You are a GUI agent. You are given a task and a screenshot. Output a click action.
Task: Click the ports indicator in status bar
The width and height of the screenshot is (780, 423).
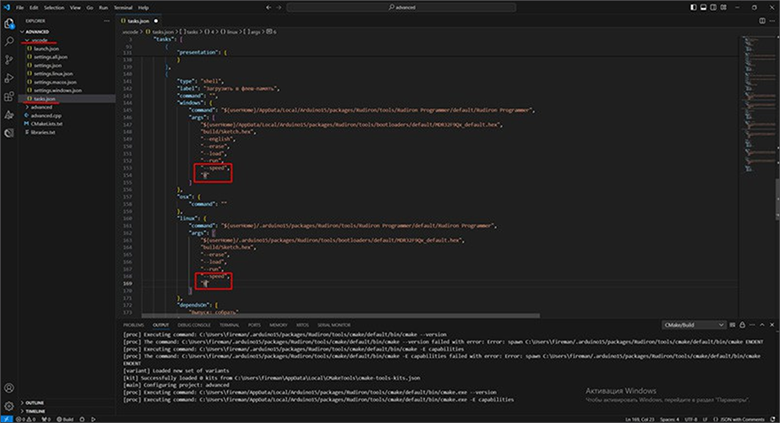pyautogui.click(x=46, y=419)
